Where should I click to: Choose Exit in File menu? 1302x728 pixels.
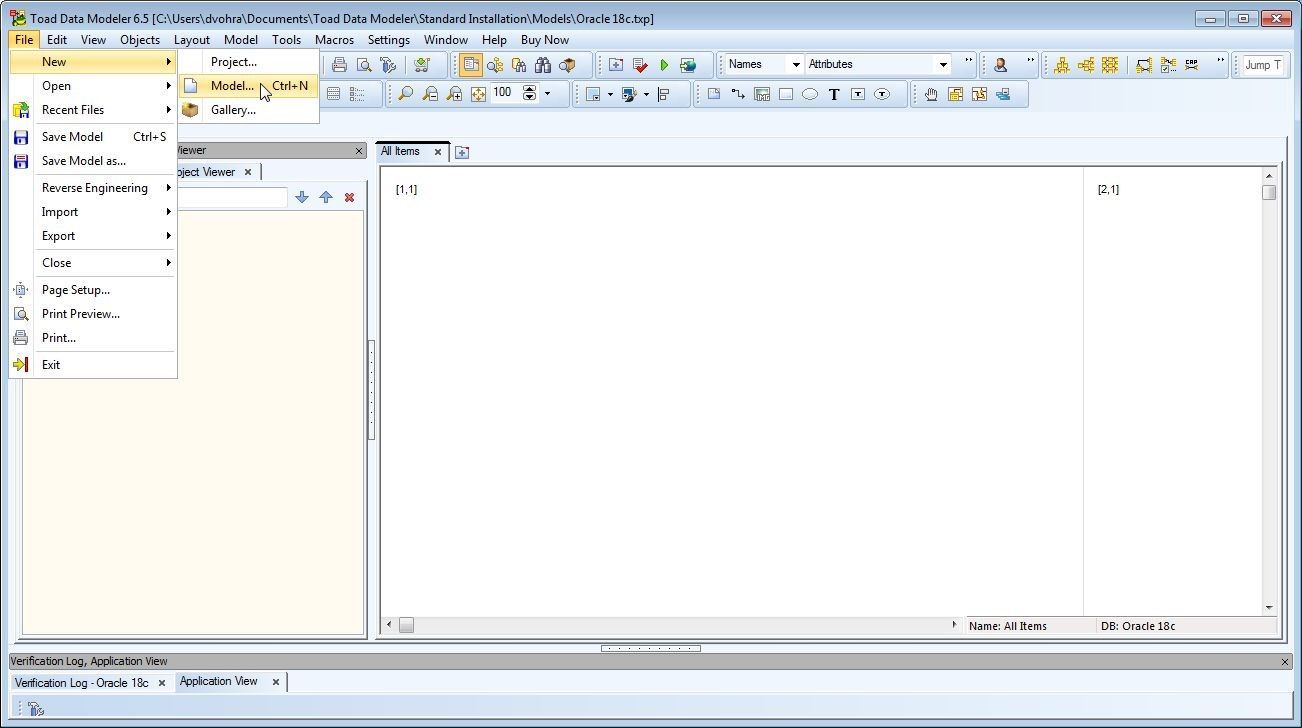coord(93,365)
